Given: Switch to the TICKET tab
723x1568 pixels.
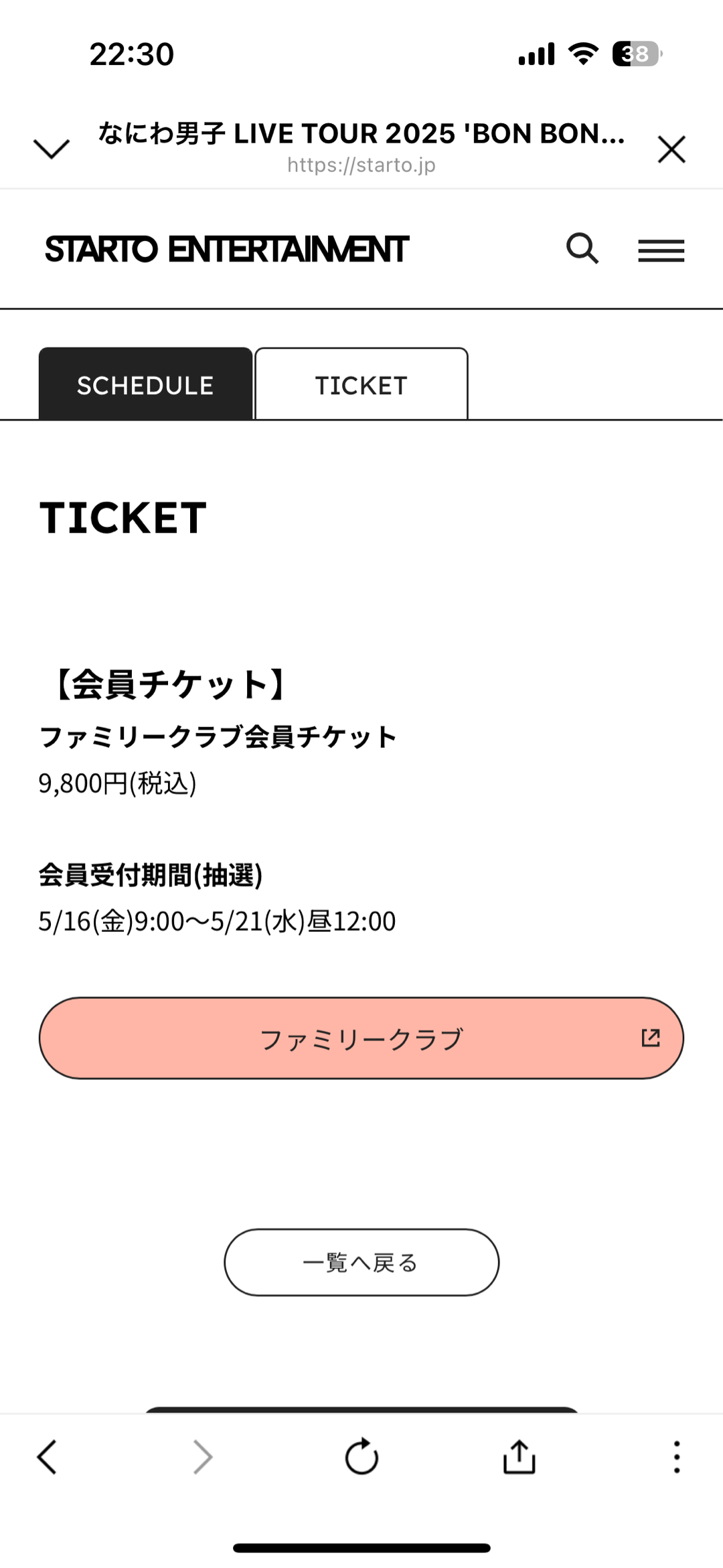Looking at the screenshot, I should [x=361, y=384].
